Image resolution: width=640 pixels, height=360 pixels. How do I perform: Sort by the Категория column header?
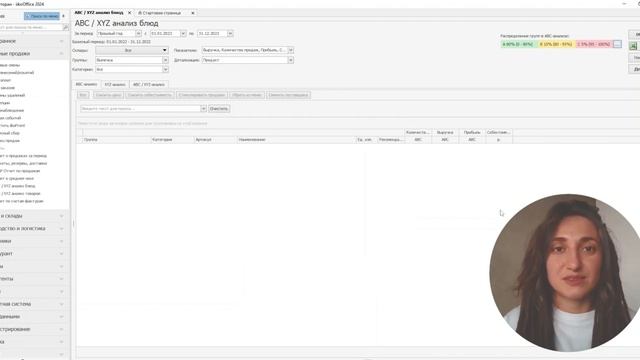tap(172, 140)
